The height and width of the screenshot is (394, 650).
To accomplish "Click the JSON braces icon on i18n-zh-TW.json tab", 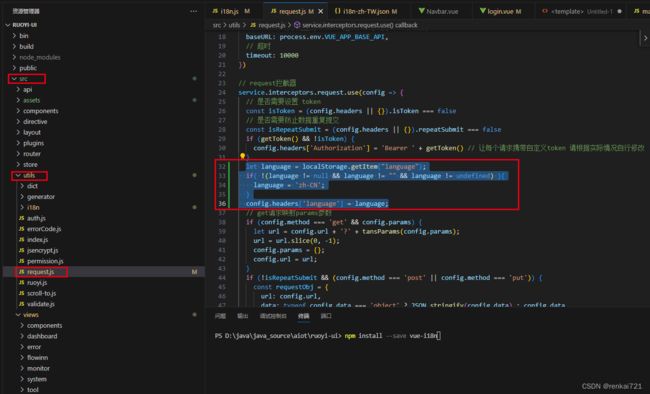I will click(338, 11).
